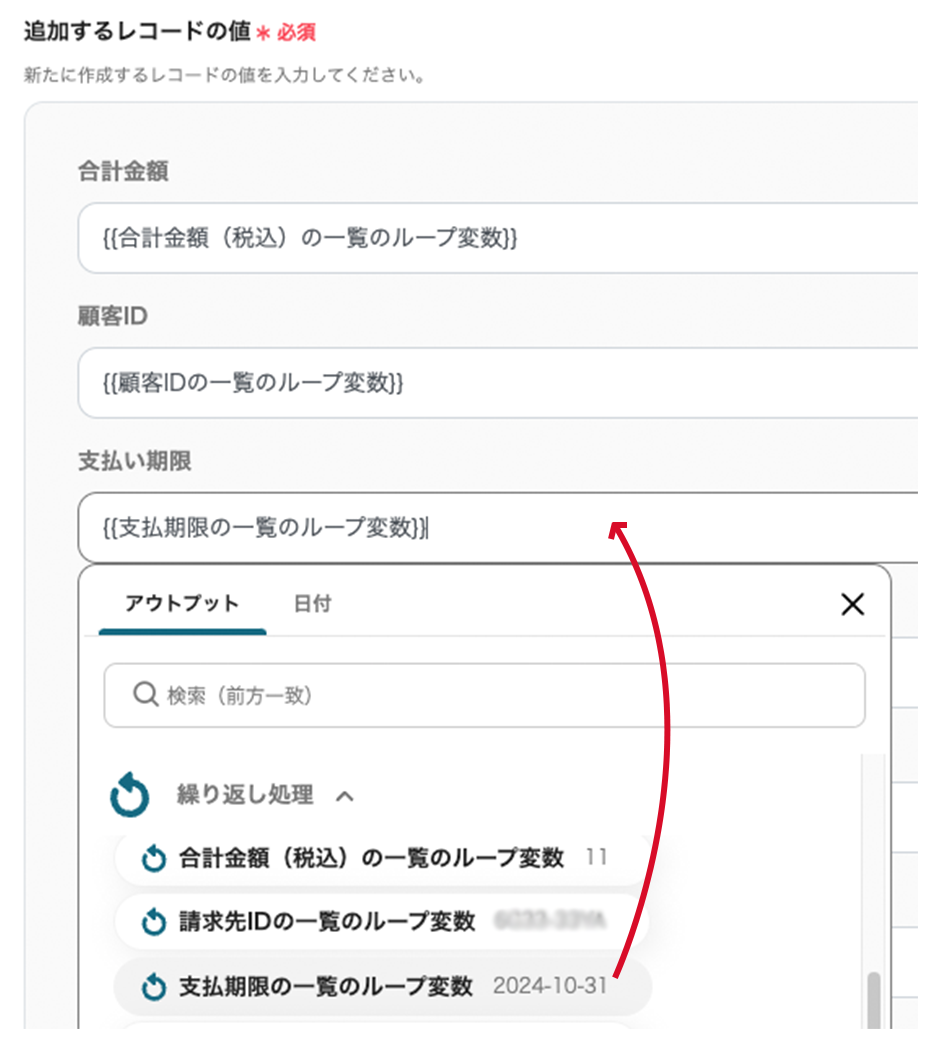Collapse the 繰り返し処理 section chevron
Viewport: 925px width, 1043px height.
[x=345, y=796]
